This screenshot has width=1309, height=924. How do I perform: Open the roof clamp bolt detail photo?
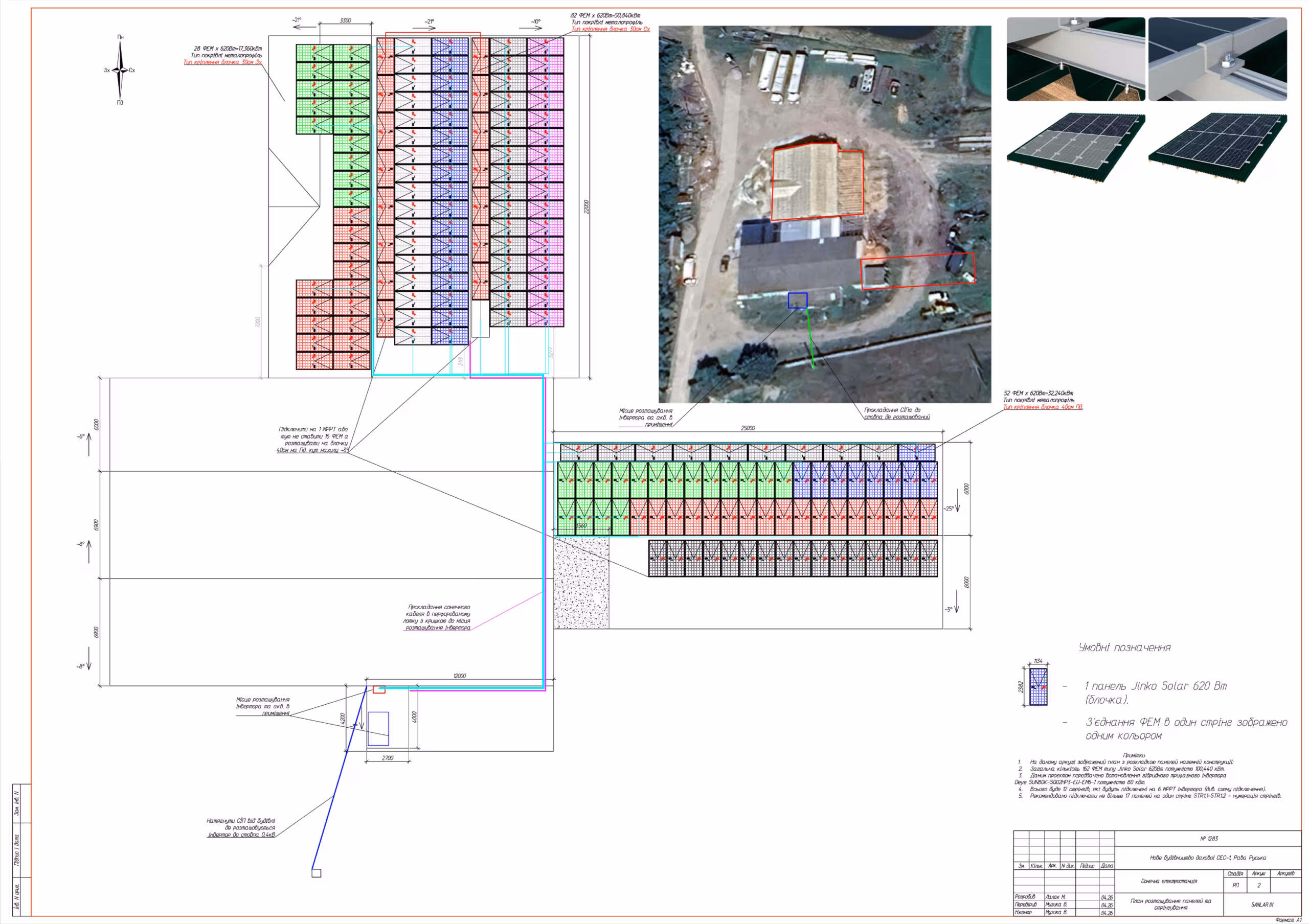click(x=1076, y=59)
